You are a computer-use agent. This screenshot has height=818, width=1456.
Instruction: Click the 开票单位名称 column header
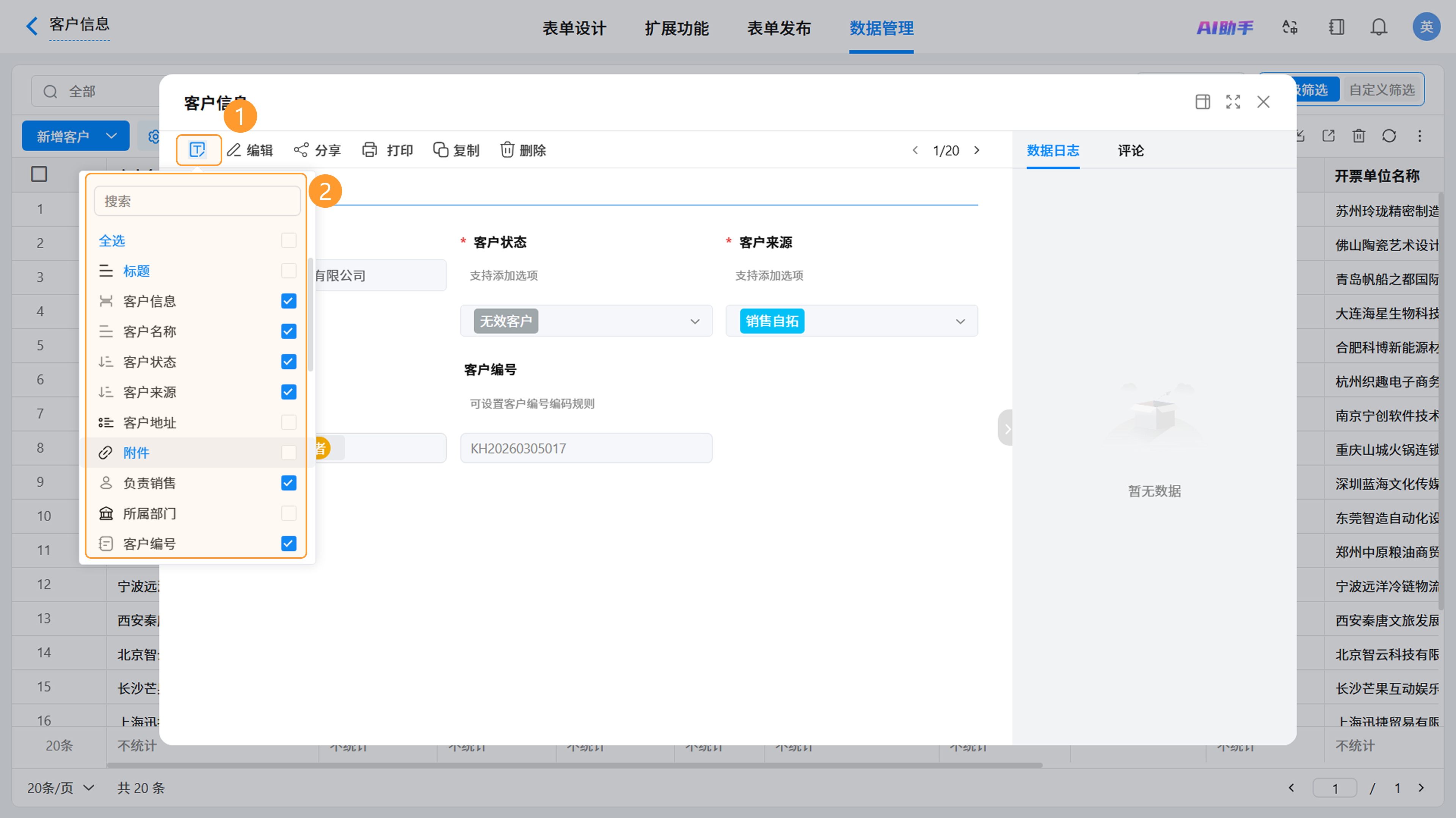coord(1377,176)
